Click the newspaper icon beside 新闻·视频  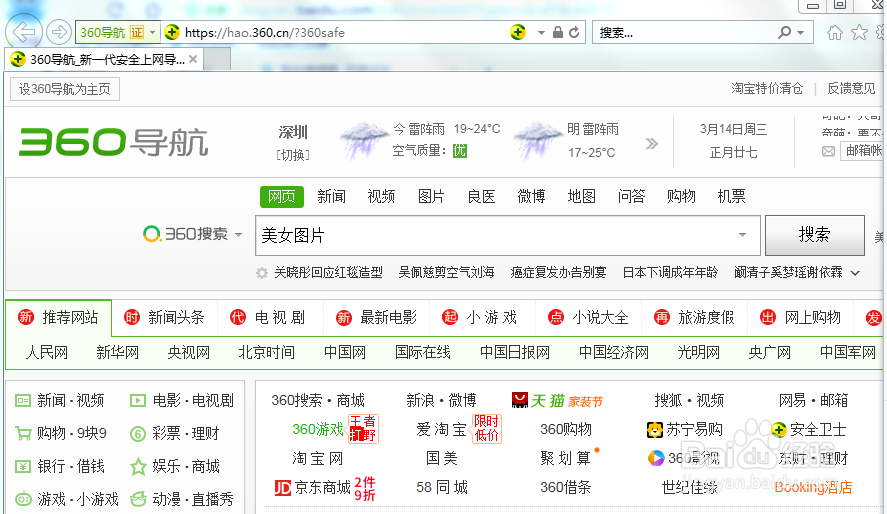coord(23,401)
